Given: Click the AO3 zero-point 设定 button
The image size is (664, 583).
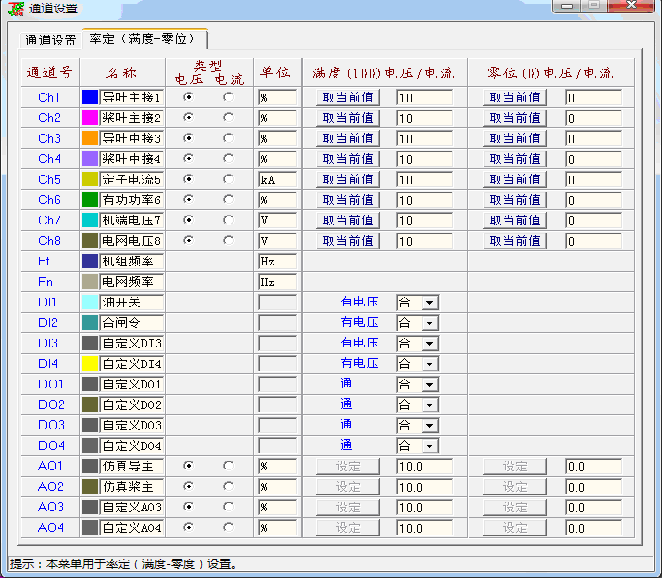Looking at the screenshot, I should tap(515, 507).
